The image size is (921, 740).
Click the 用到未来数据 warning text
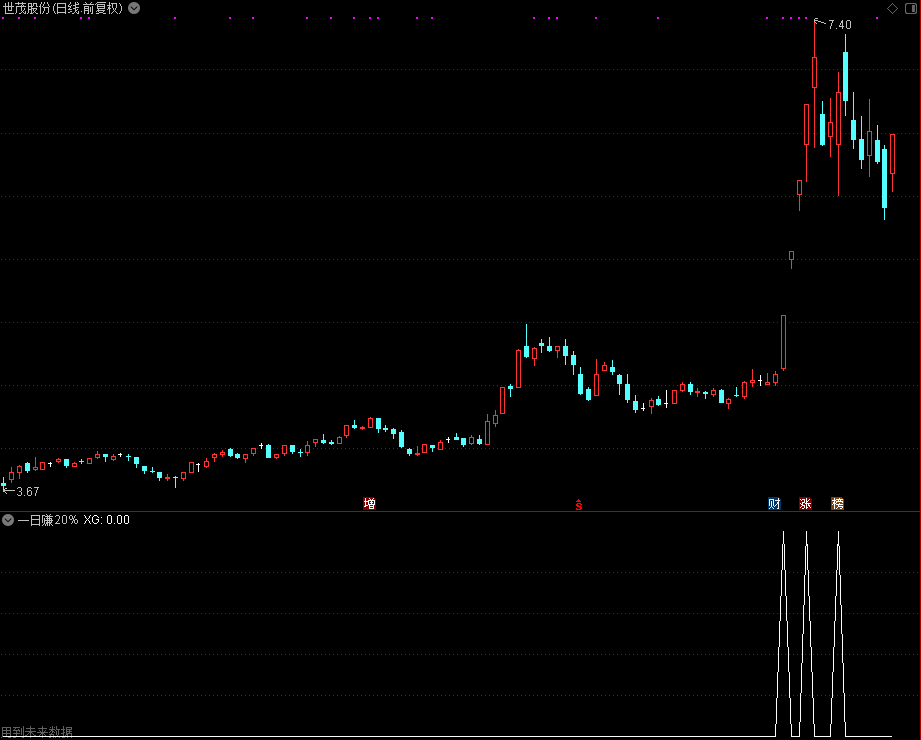click(x=37, y=732)
